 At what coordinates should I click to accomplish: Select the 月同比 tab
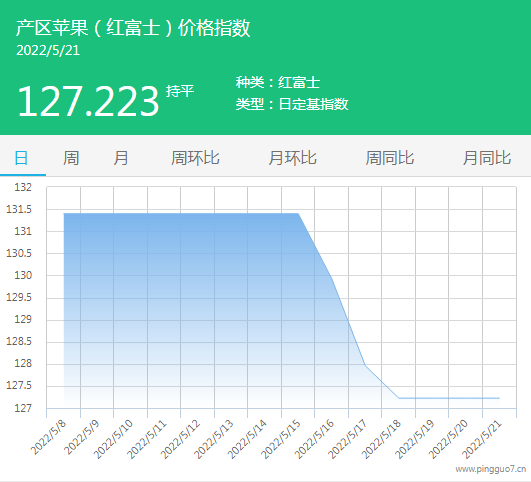(x=487, y=158)
